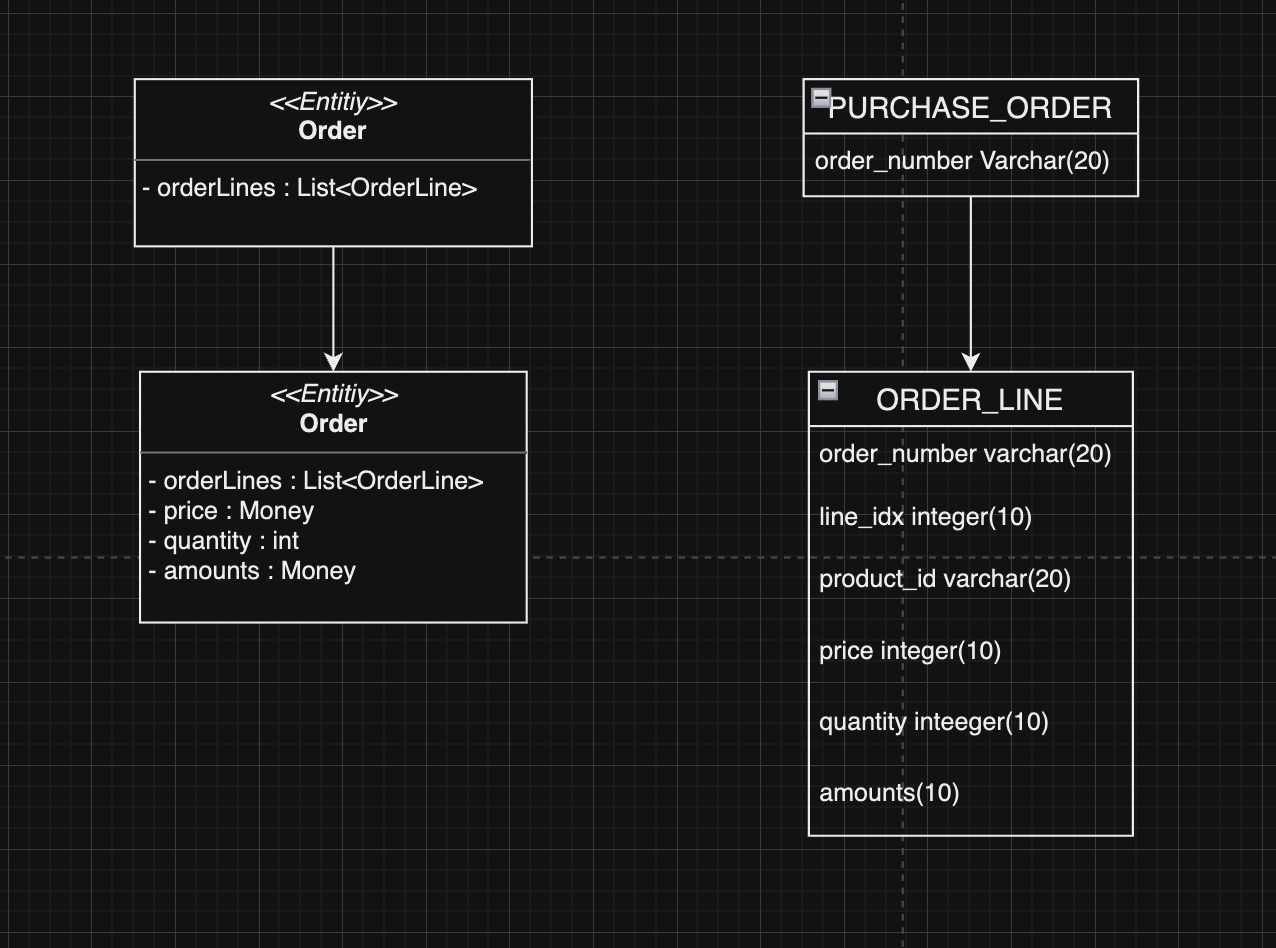Select the order_number varchar(20) row in ORDER_LINE
The width and height of the screenshot is (1276, 948).
coord(970,454)
